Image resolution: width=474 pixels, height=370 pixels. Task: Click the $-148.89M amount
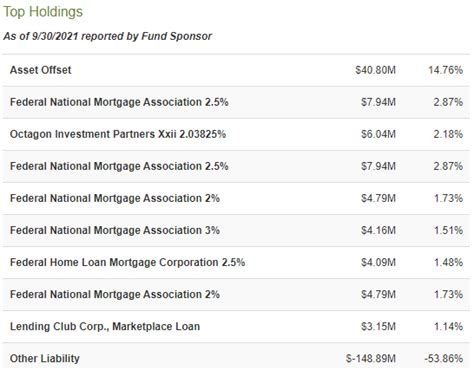[371, 359]
